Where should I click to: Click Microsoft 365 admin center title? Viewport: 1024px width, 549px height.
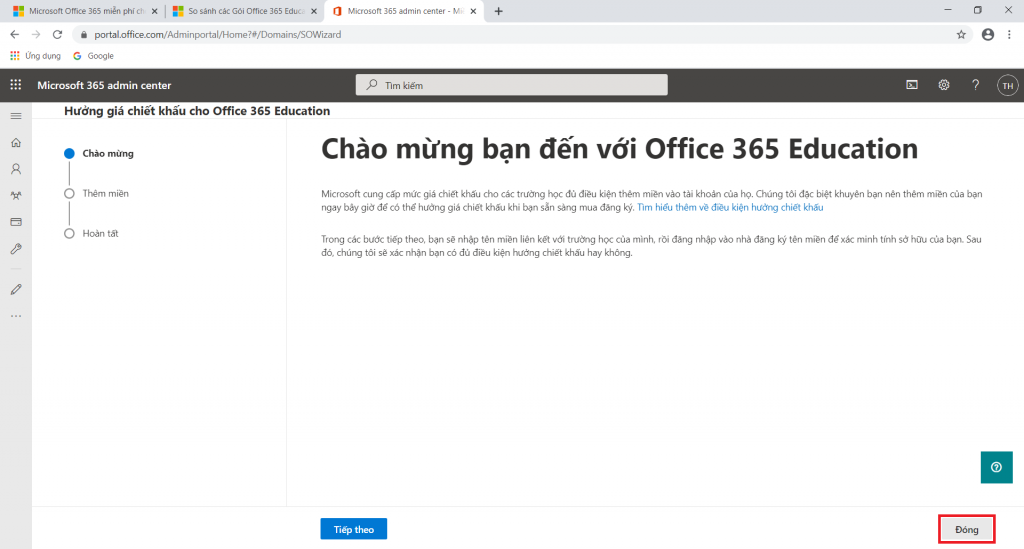[104, 86]
